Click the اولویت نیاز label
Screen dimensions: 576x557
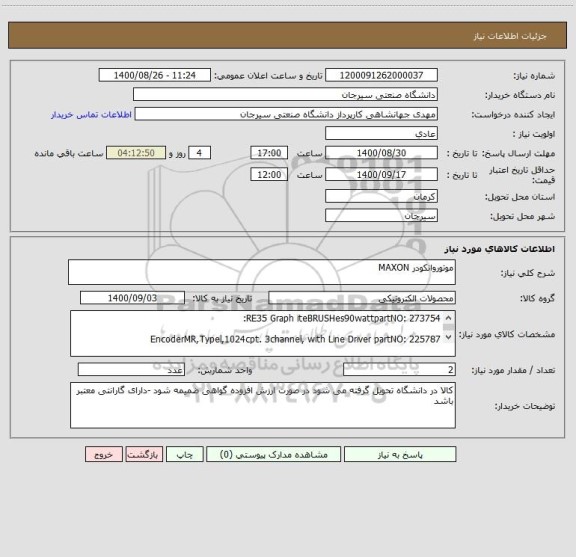(534, 134)
